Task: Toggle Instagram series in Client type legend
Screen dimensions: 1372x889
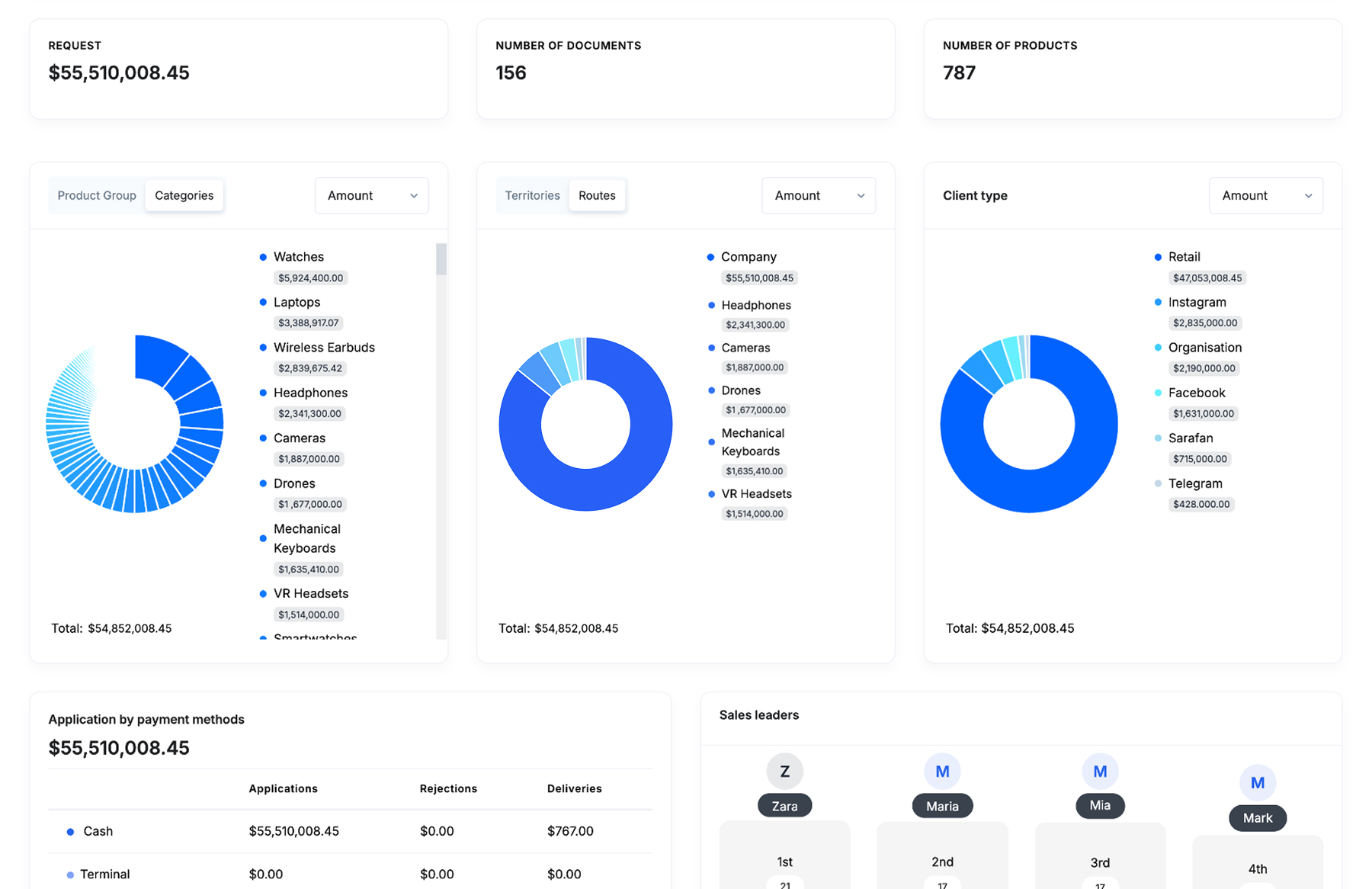Action: [x=1197, y=303]
